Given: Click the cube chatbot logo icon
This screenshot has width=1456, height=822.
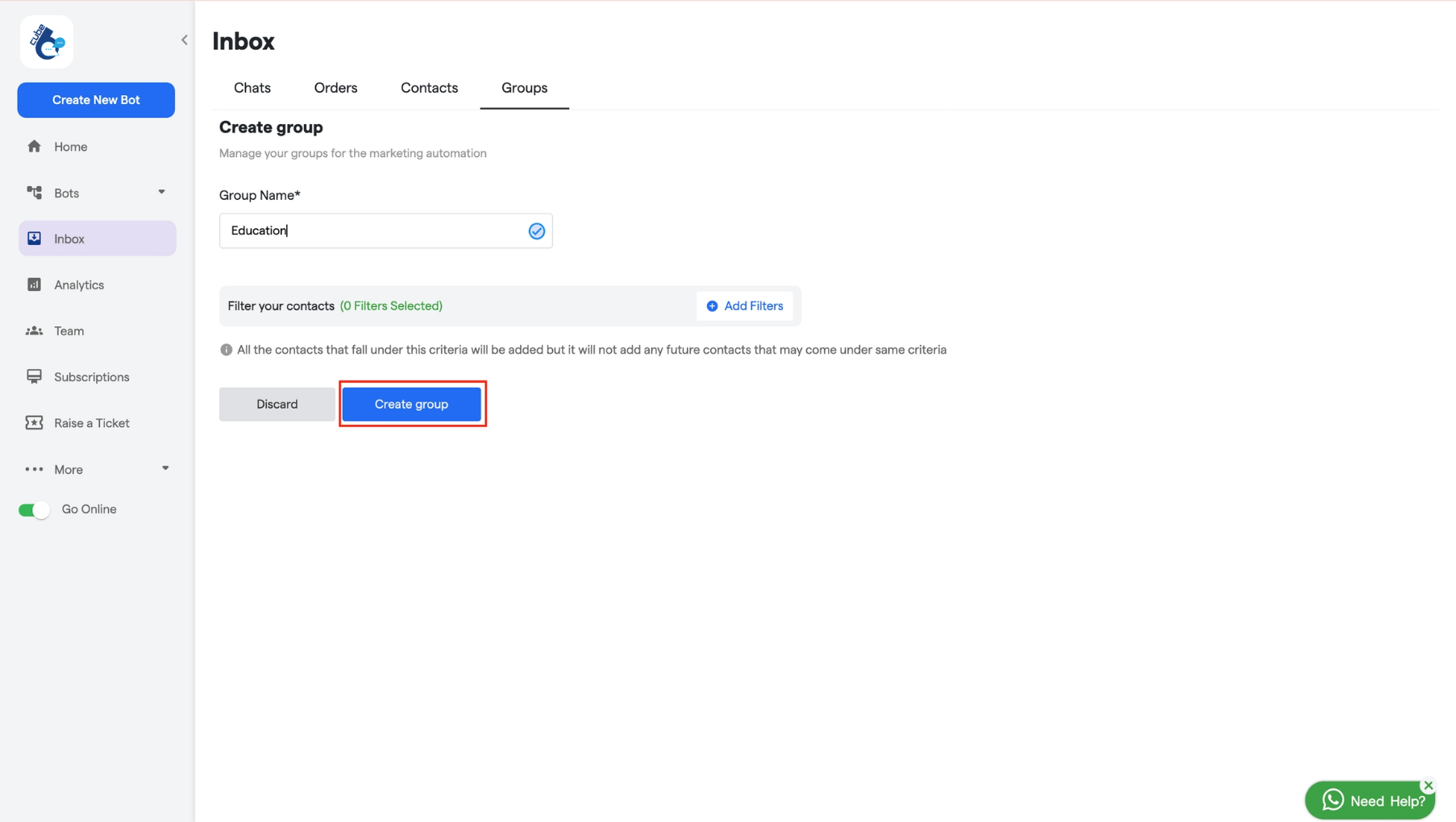Looking at the screenshot, I should (47, 42).
